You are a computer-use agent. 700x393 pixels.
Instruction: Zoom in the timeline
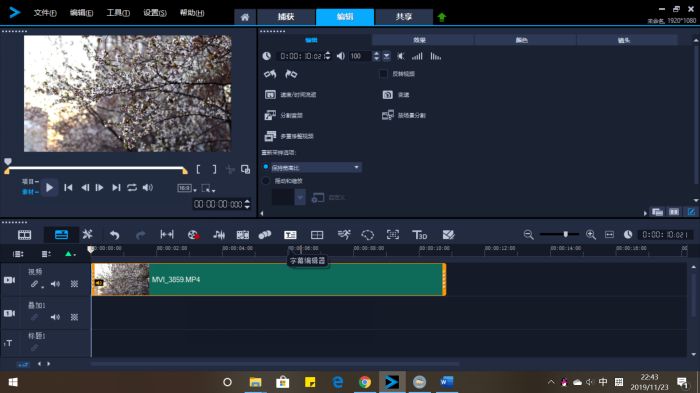coord(591,234)
